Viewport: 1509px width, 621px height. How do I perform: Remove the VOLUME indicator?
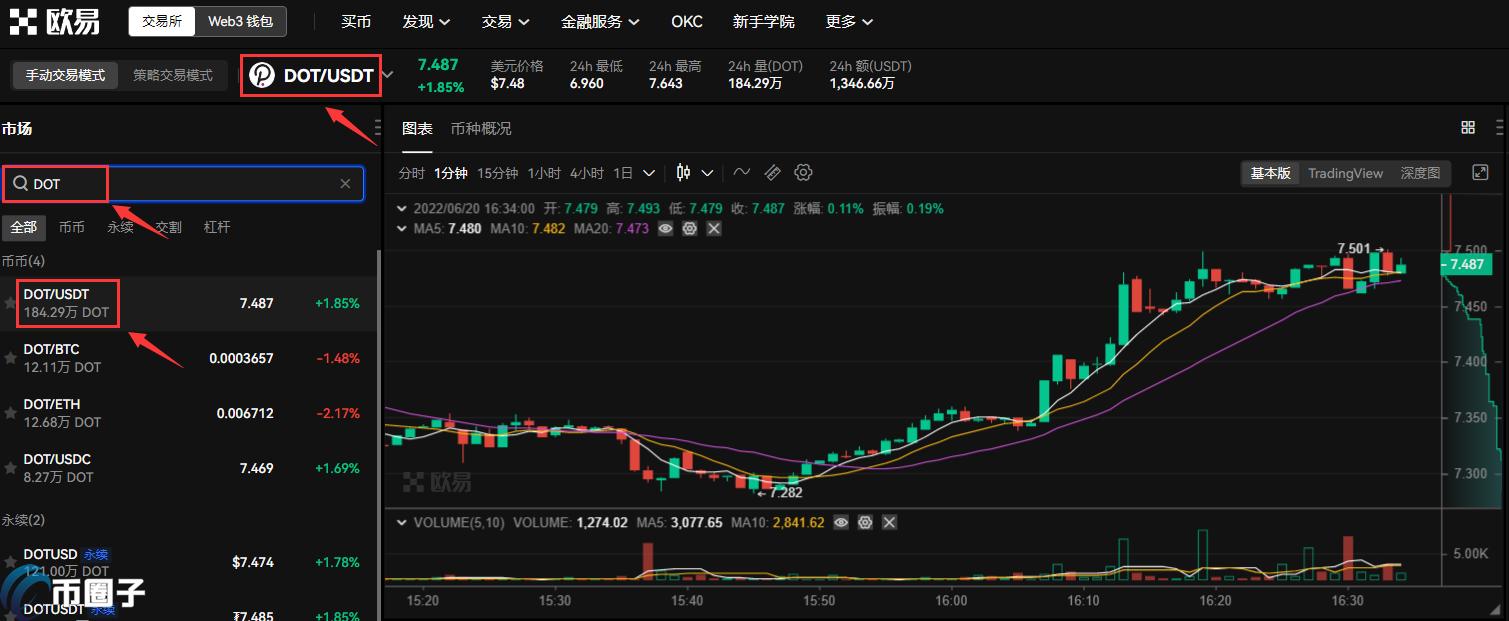(889, 523)
